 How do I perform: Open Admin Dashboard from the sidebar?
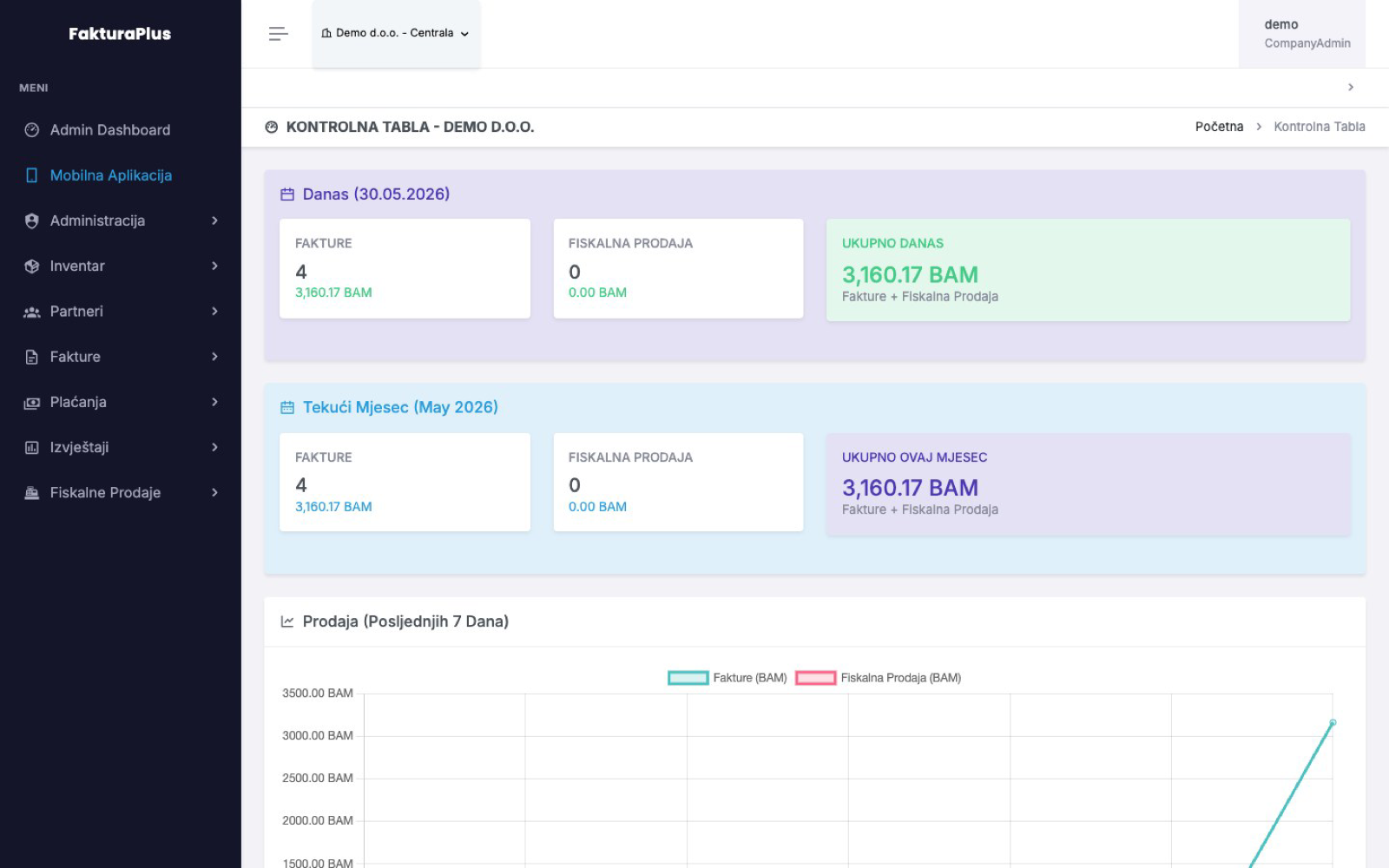pyautogui.click(x=121, y=130)
